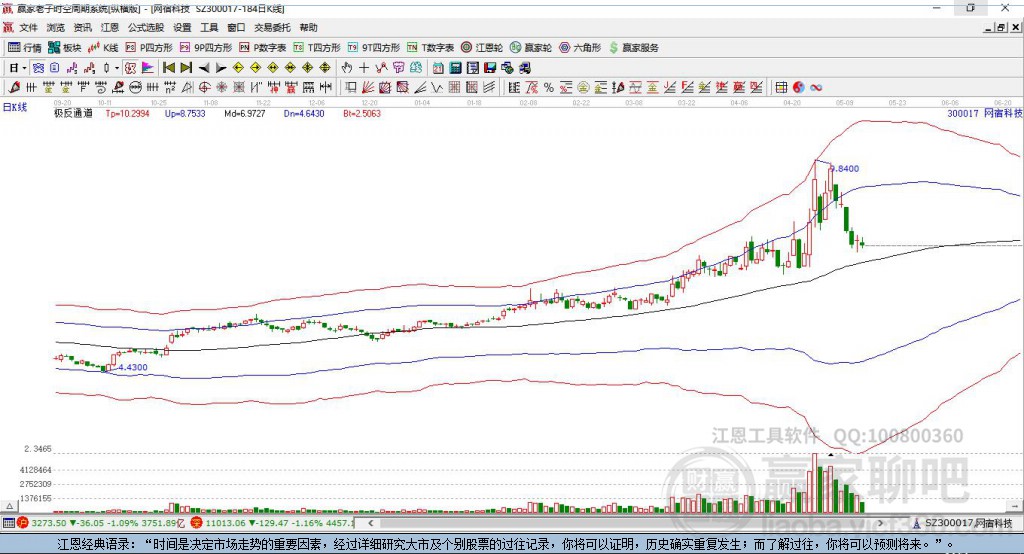Toggle the color gradient flag icon
Screen dimensions: 1024x554
(148, 68)
